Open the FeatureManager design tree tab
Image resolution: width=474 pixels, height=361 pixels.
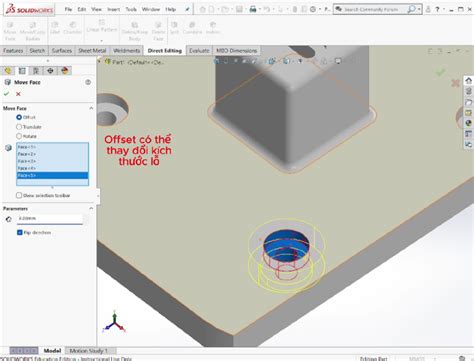(x=8, y=70)
